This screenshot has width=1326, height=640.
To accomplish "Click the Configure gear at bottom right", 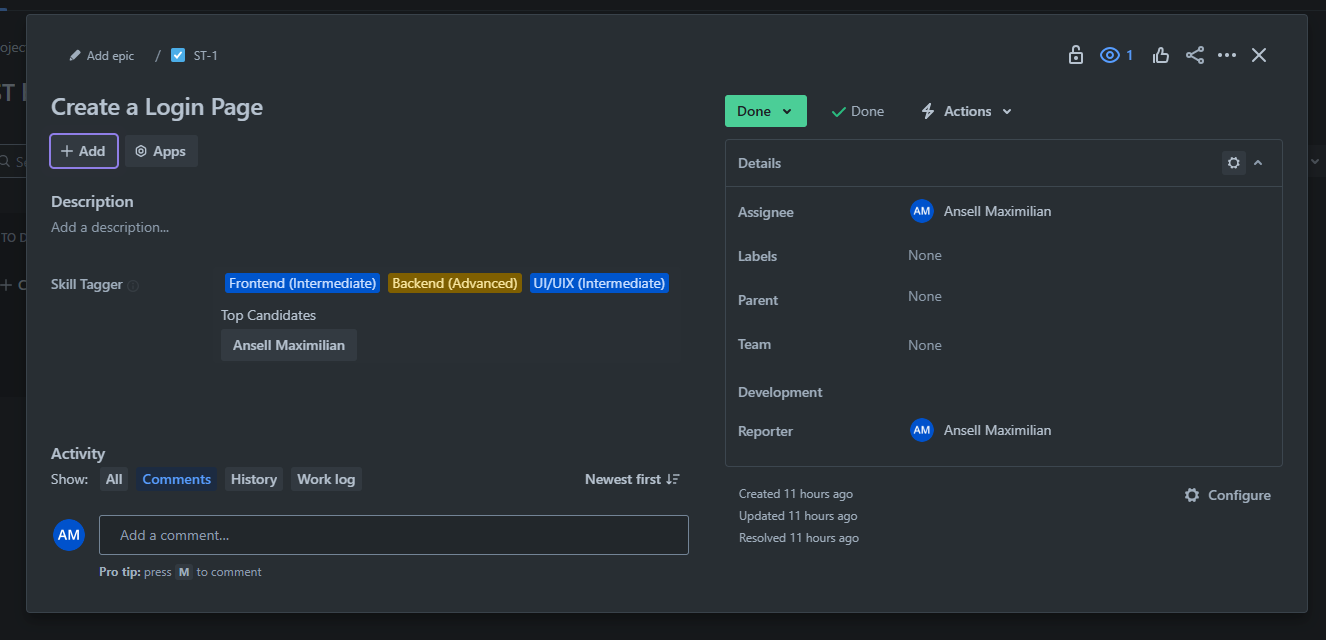I will pyautogui.click(x=1191, y=494).
